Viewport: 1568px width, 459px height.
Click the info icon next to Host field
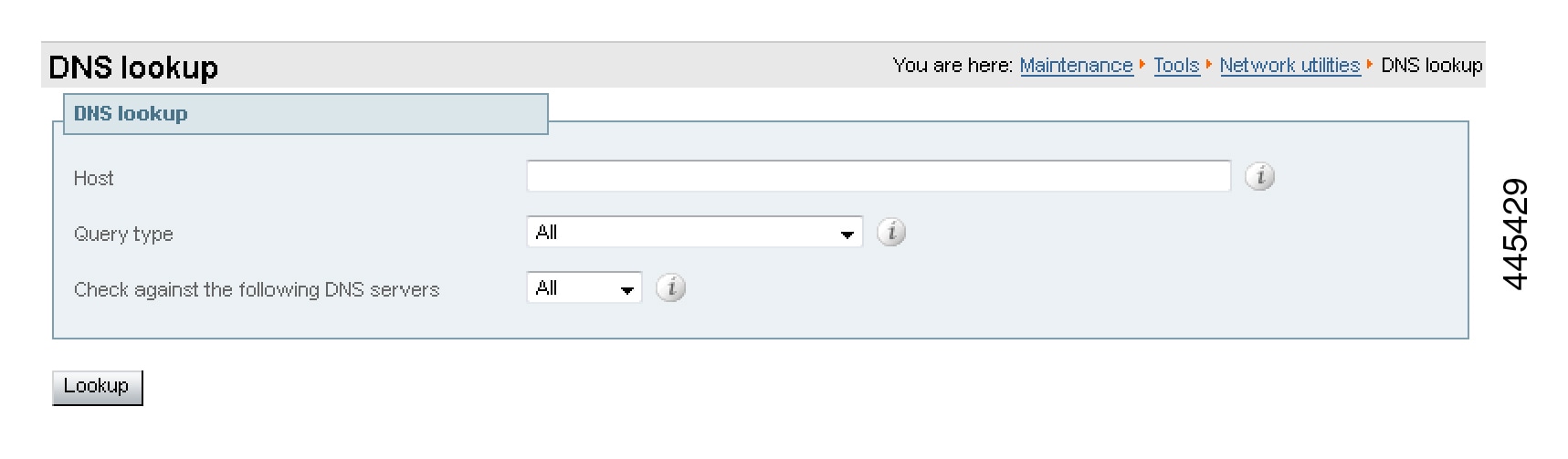[x=1260, y=176]
